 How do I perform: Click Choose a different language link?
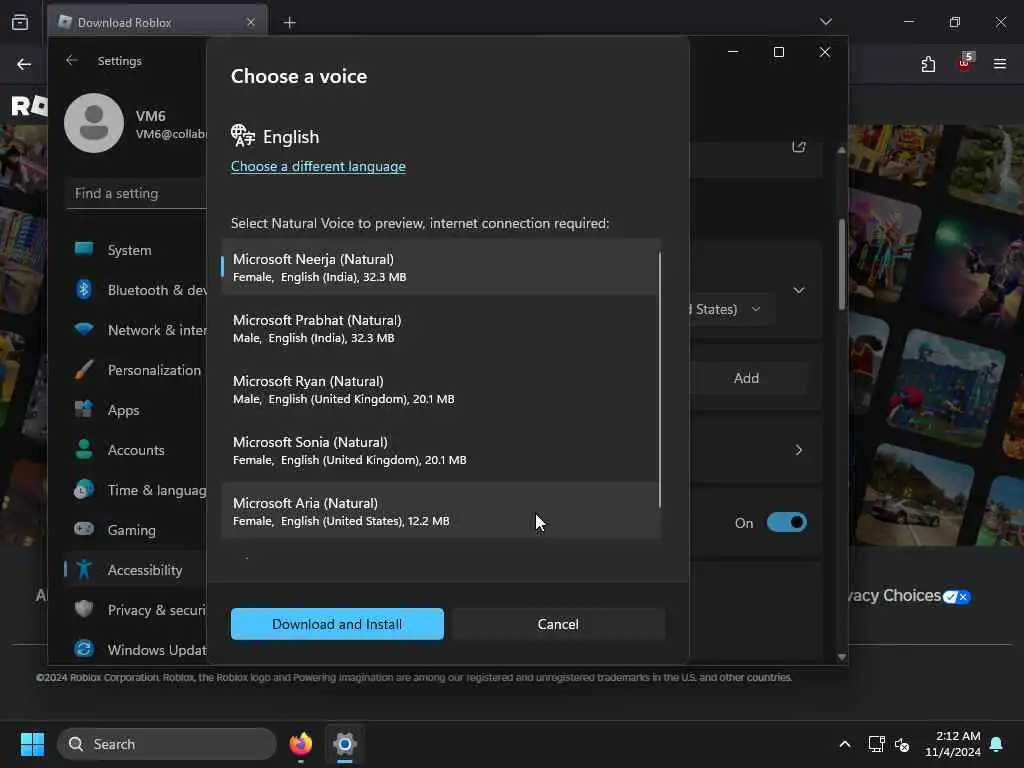(x=318, y=166)
